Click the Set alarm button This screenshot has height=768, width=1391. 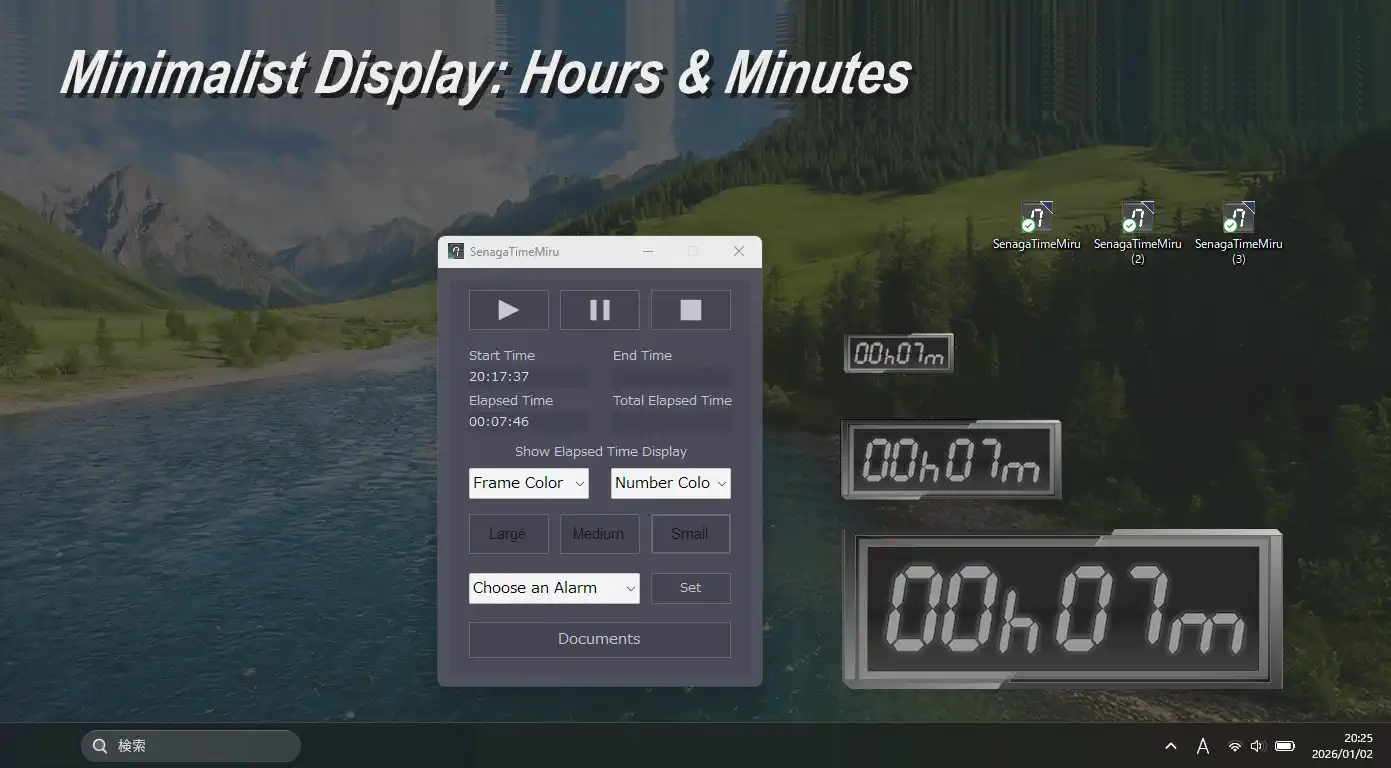[x=690, y=588]
